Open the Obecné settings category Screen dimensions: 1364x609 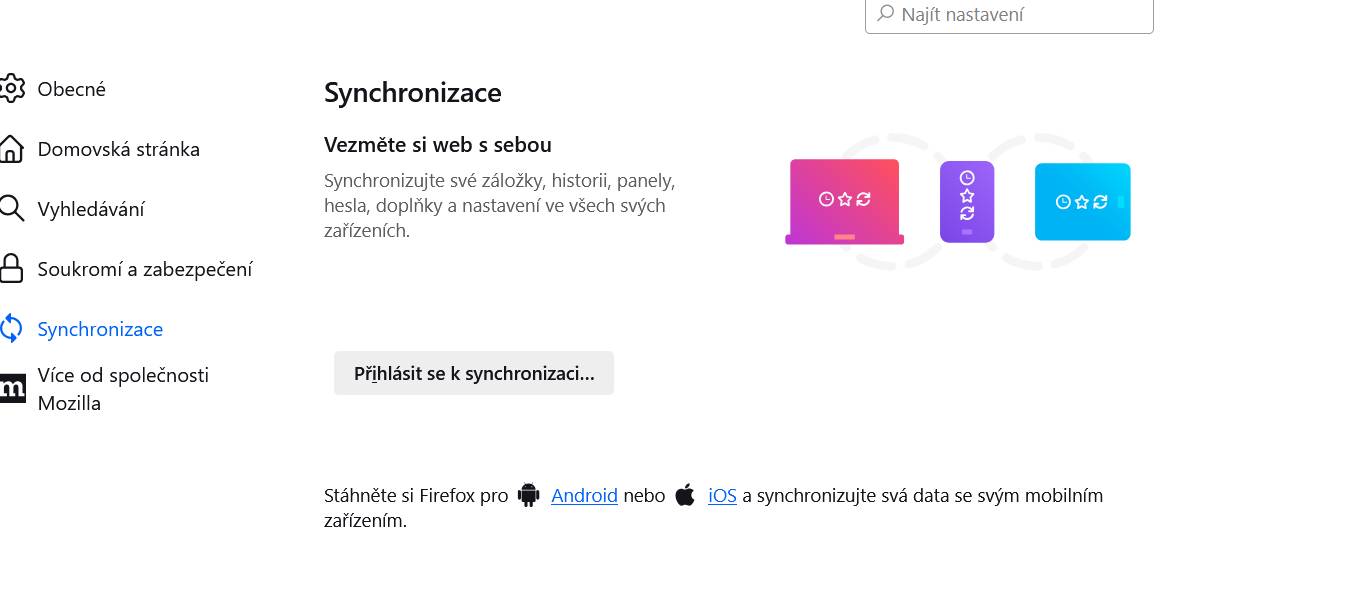coord(72,89)
